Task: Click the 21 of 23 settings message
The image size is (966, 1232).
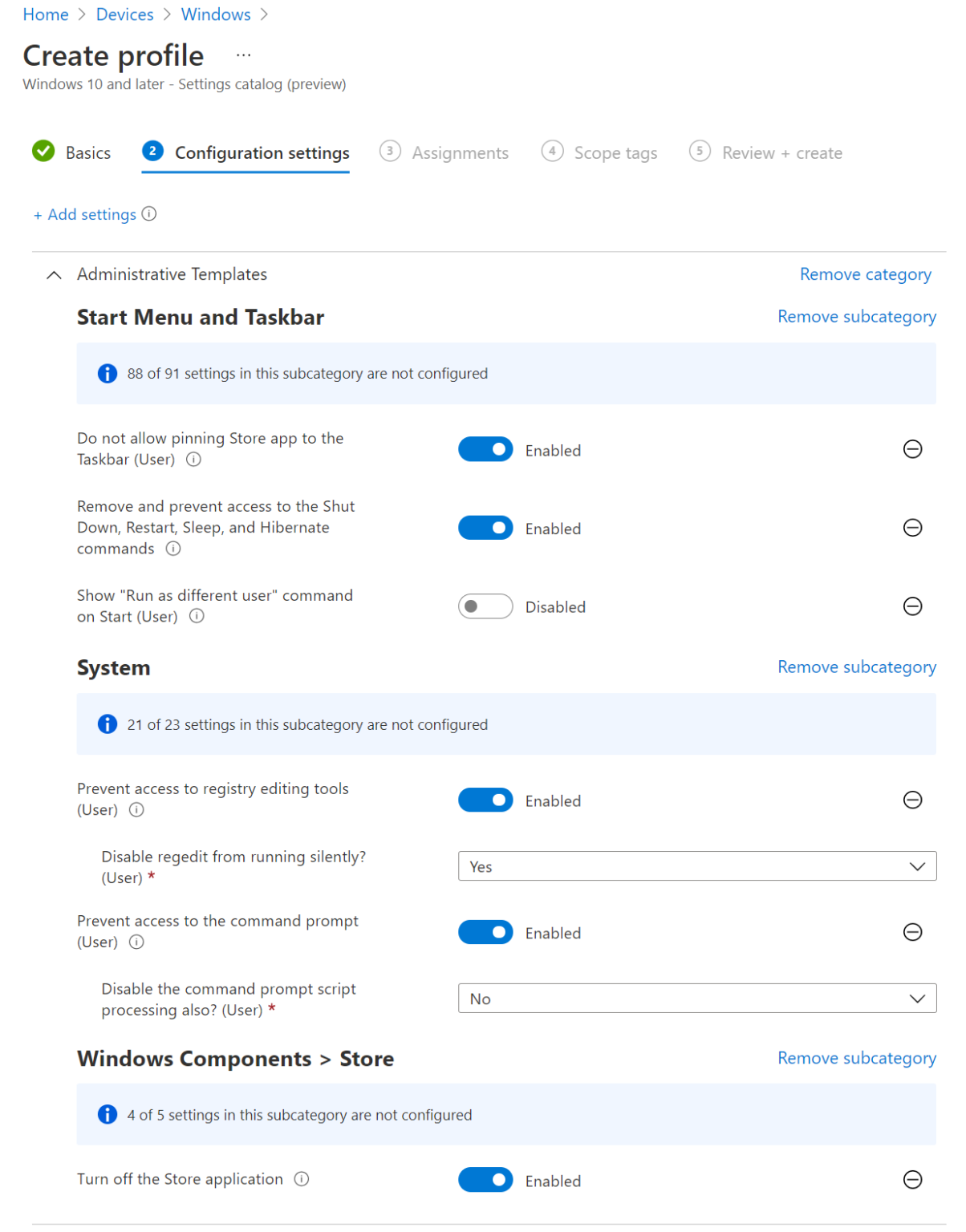Action: tap(307, 724)
